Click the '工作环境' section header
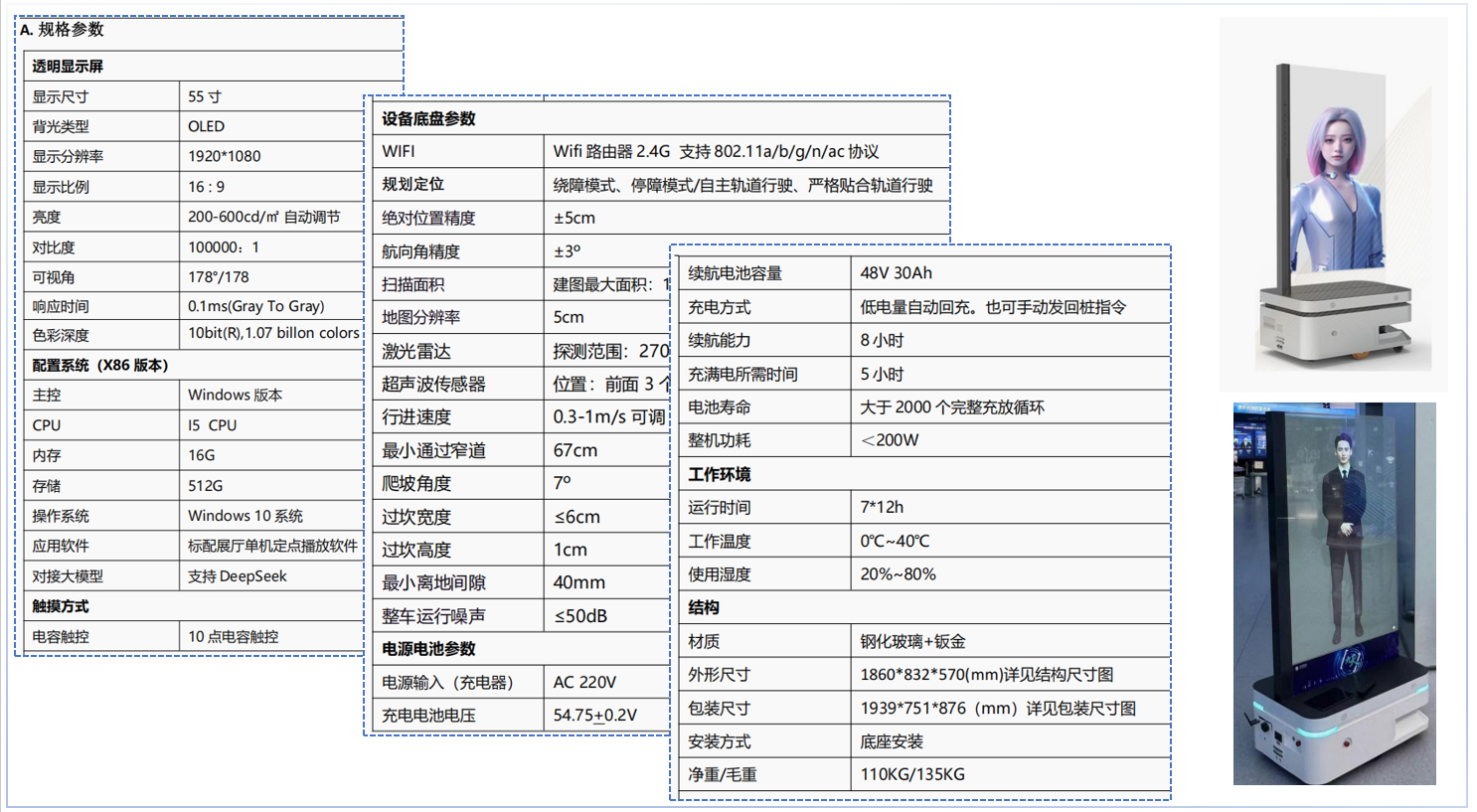Screen dimensions: 1477x812 720,475
